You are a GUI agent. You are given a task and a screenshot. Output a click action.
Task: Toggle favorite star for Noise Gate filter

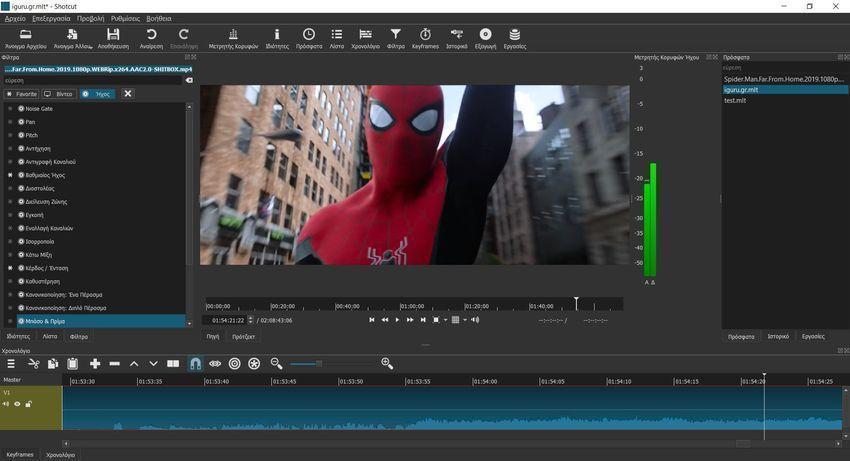pos(10,108)
